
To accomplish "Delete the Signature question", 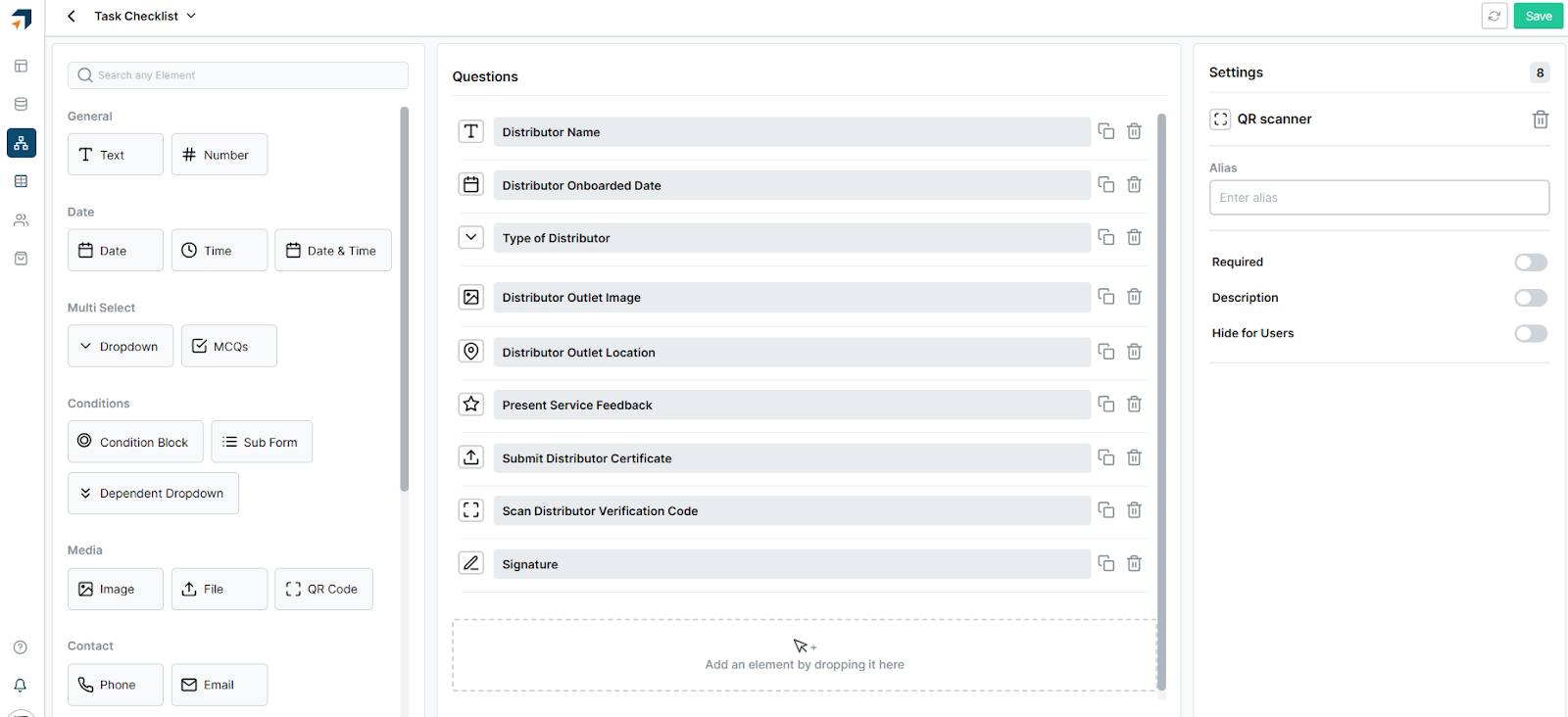I will [1134, 563].
